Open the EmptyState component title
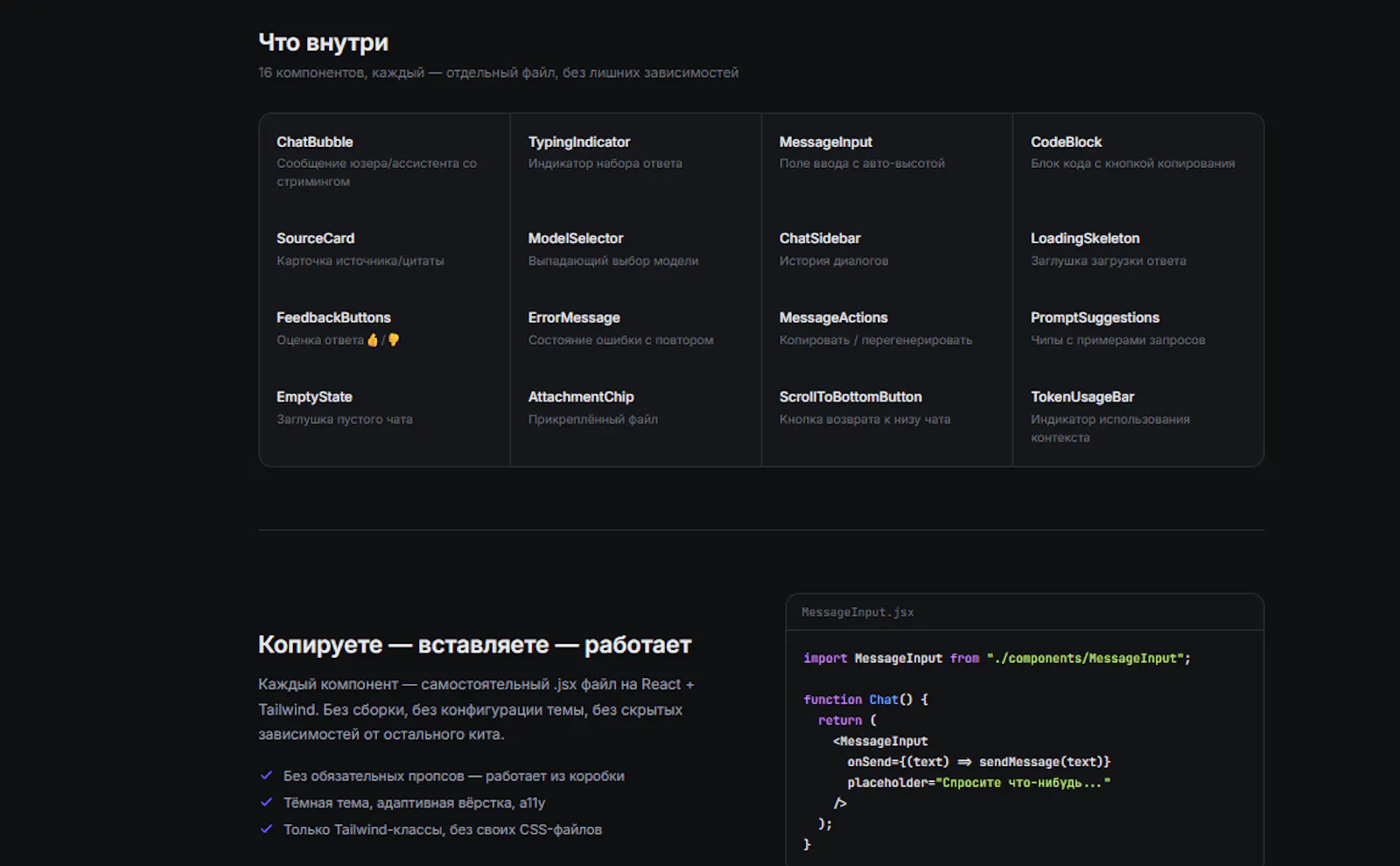Image resolution: width=1400 pixels, height=866 pixels. 314,396
